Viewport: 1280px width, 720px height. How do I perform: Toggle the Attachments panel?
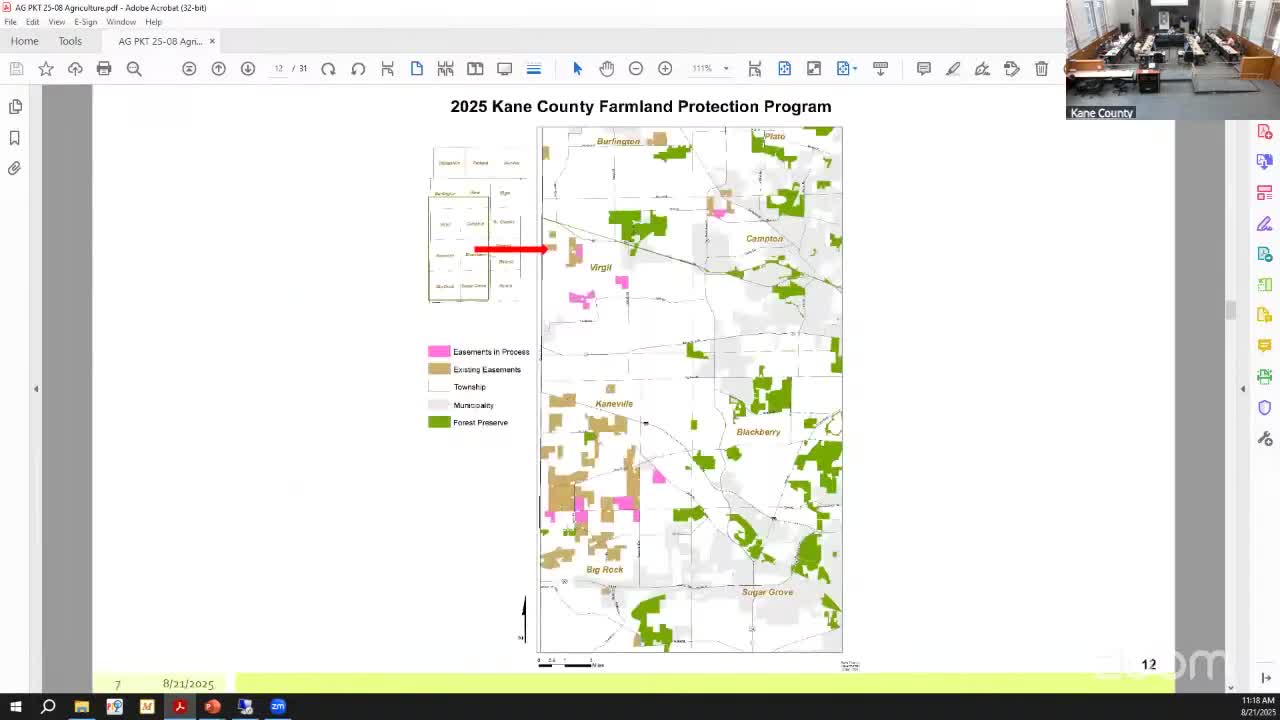click(14, 168)
